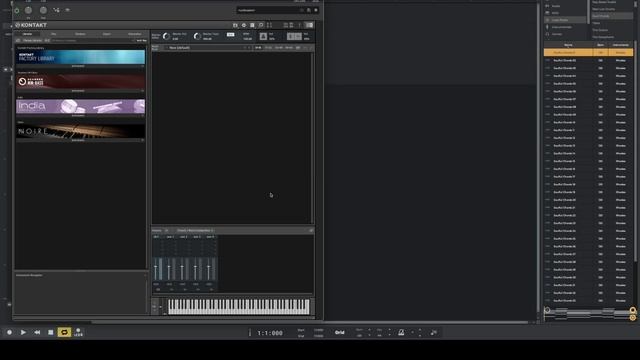This screenshot has width=640, height=360.
Task: Select rack page 49-64
Action: tap(289, 48)
